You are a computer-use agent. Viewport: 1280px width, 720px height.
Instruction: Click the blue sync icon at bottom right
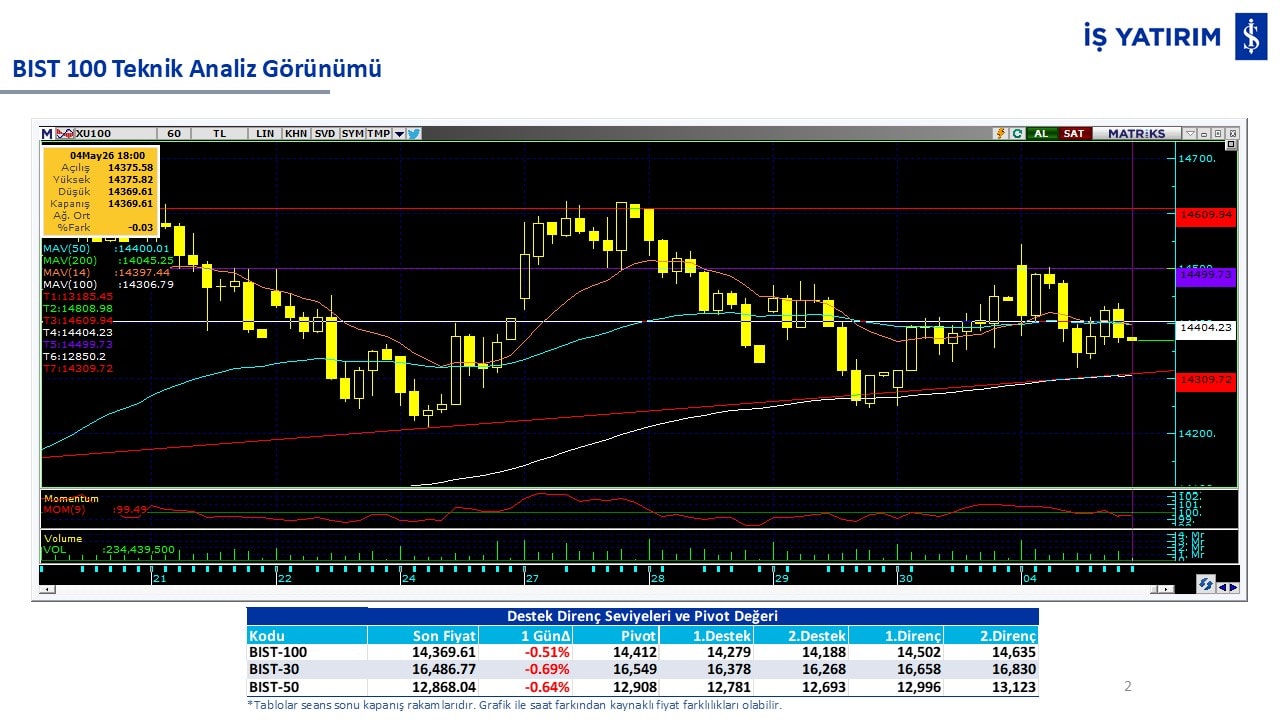[x=1206, y=584]
